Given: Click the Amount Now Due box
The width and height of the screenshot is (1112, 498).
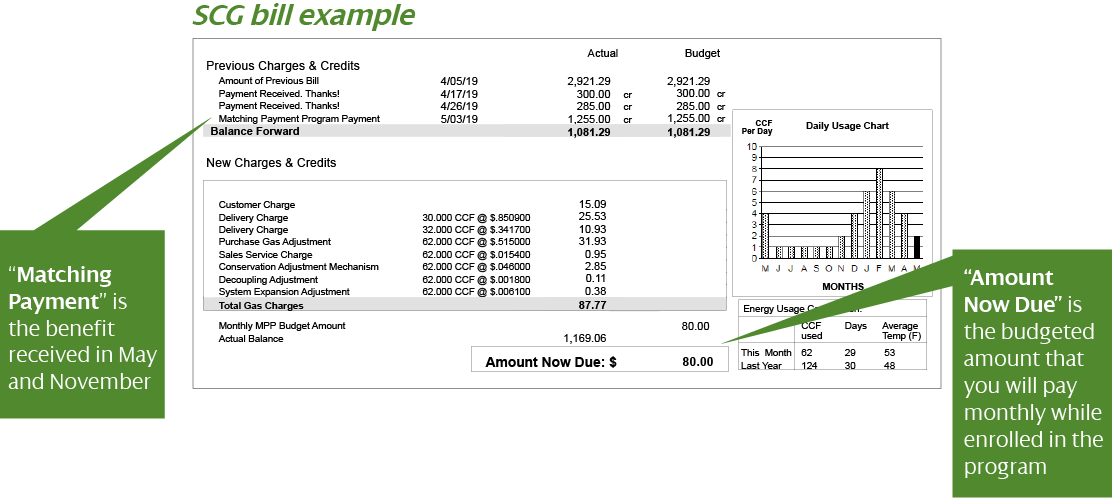Looking at the screenshot, I should pos(600,361).
